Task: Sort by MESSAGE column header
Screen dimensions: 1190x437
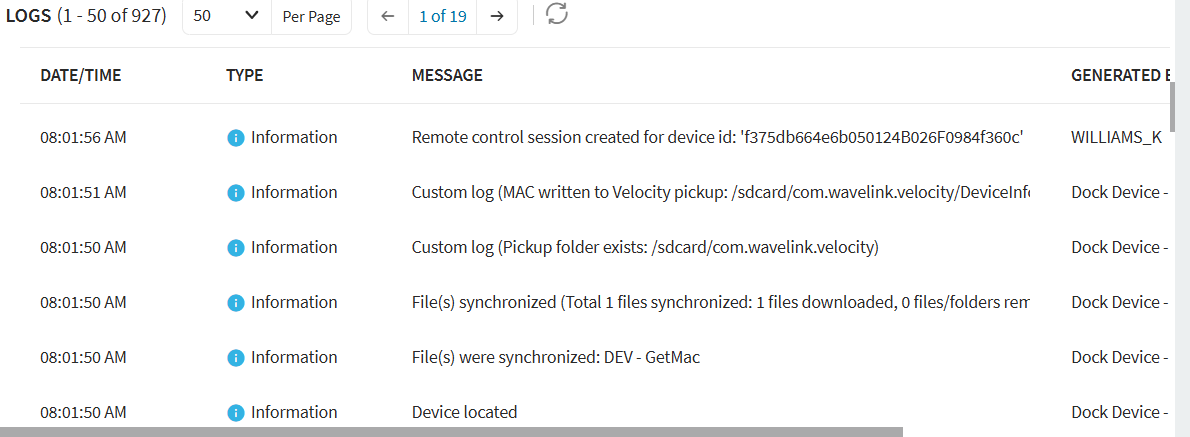Action: [x=447, y=75]
